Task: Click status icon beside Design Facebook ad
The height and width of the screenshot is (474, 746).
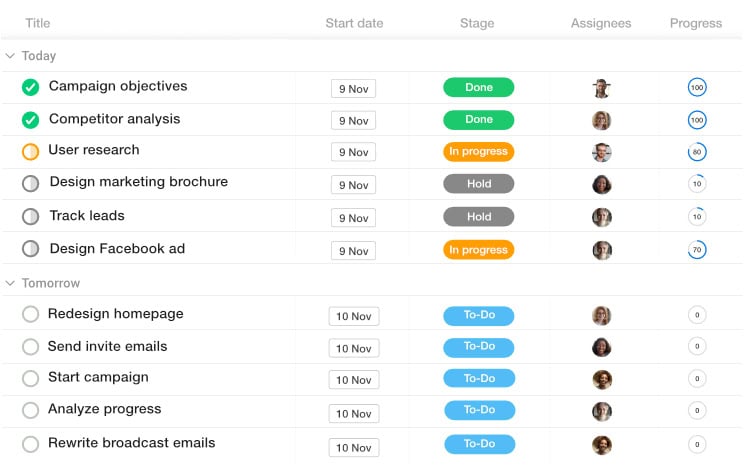Action: click(31, 250)
